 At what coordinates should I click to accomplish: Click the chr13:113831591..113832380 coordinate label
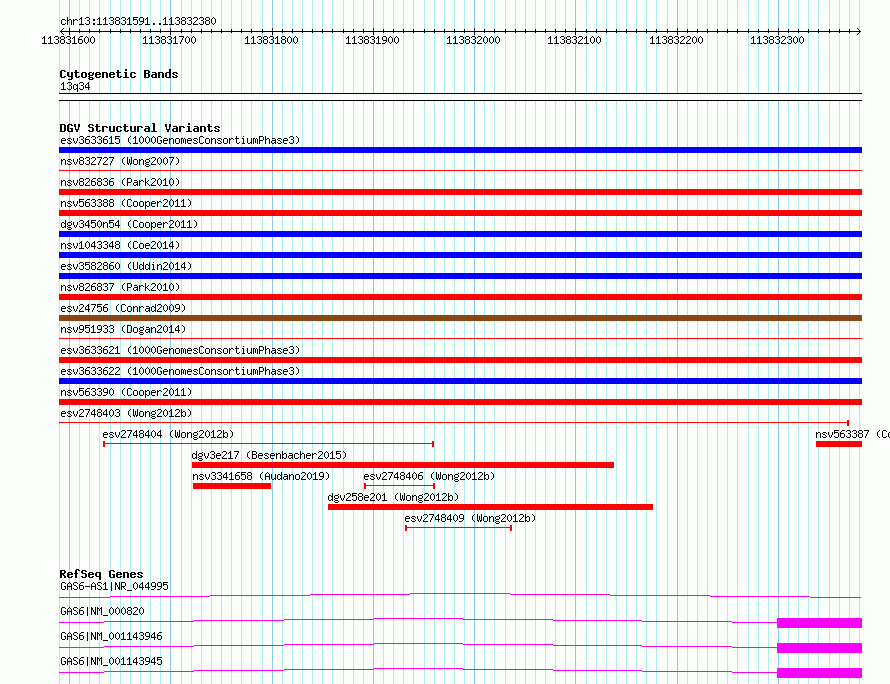click(x=138, y=21)
